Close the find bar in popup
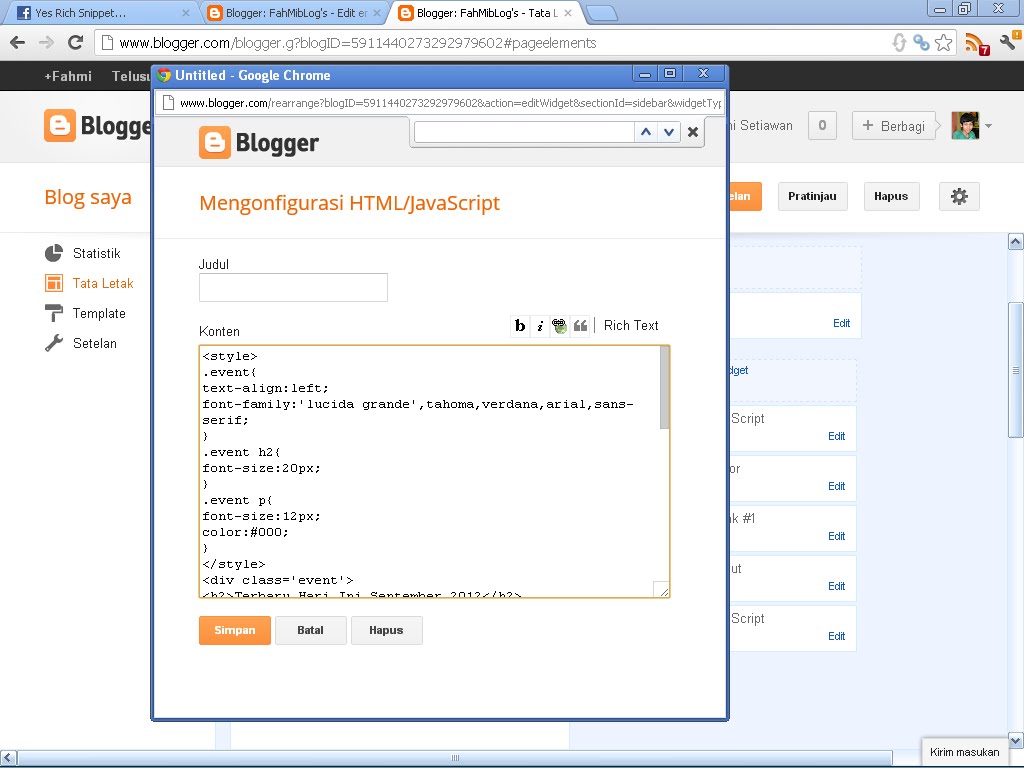This screenshot has height=768, width=1024. pyautogui.click(x=693, y=132)
